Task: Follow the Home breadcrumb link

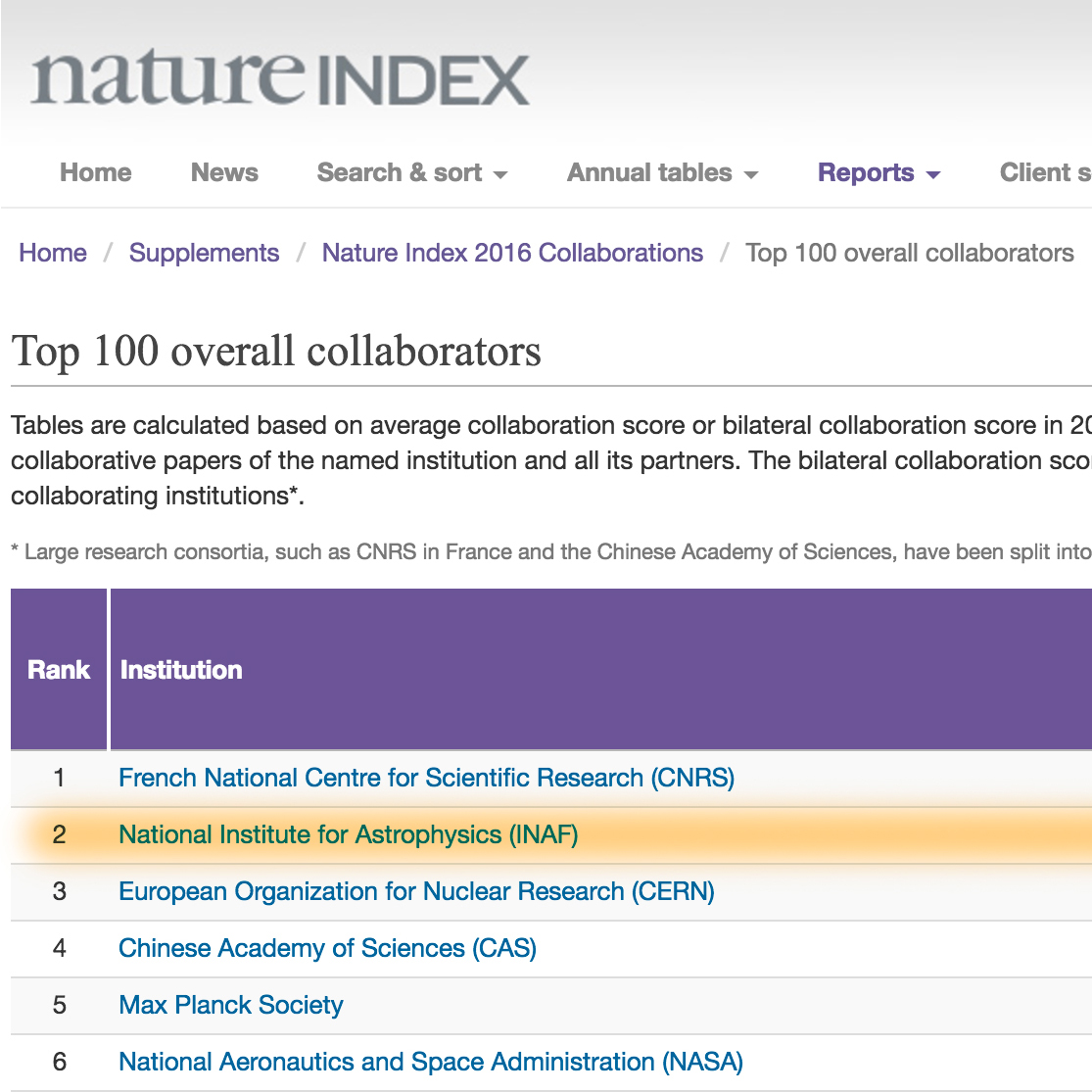Action: tap(53, 253)
